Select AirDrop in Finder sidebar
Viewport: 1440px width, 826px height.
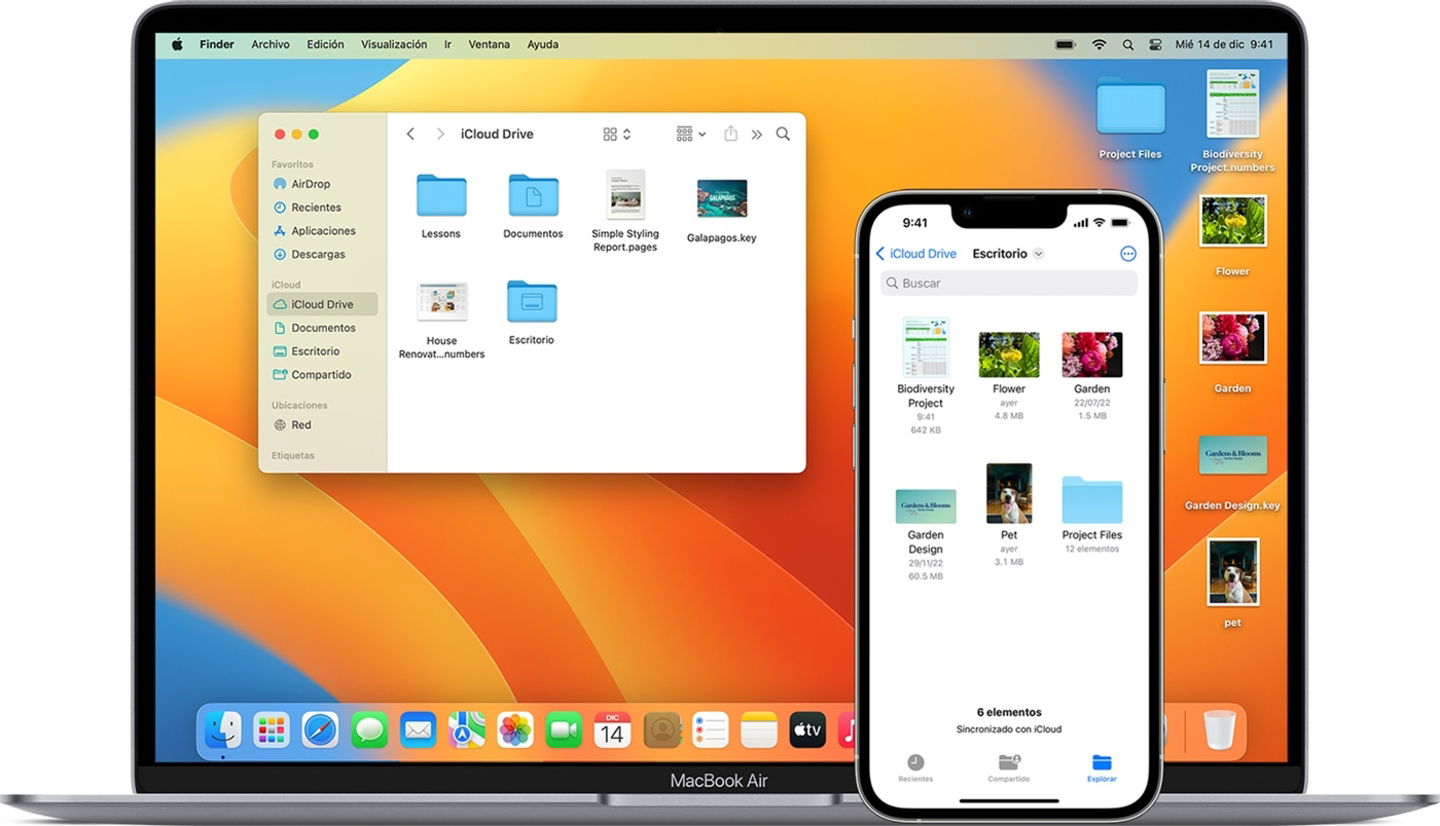(322, 184)
